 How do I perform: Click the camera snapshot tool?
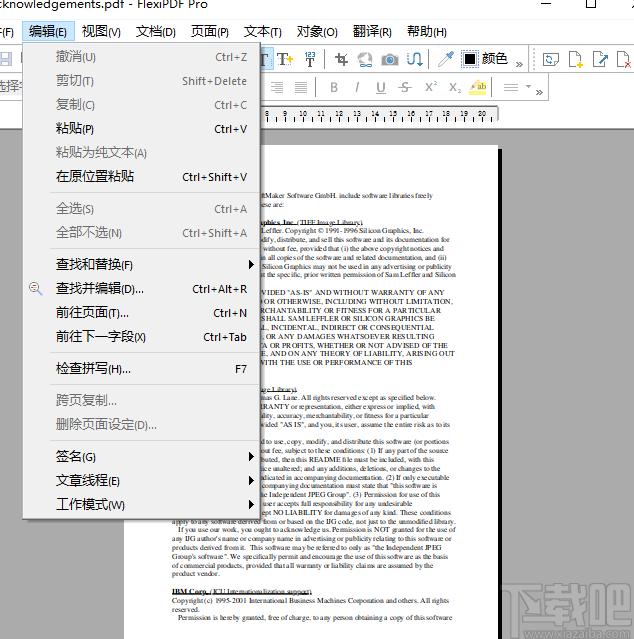pyautogui.click(x=390, y=59)
